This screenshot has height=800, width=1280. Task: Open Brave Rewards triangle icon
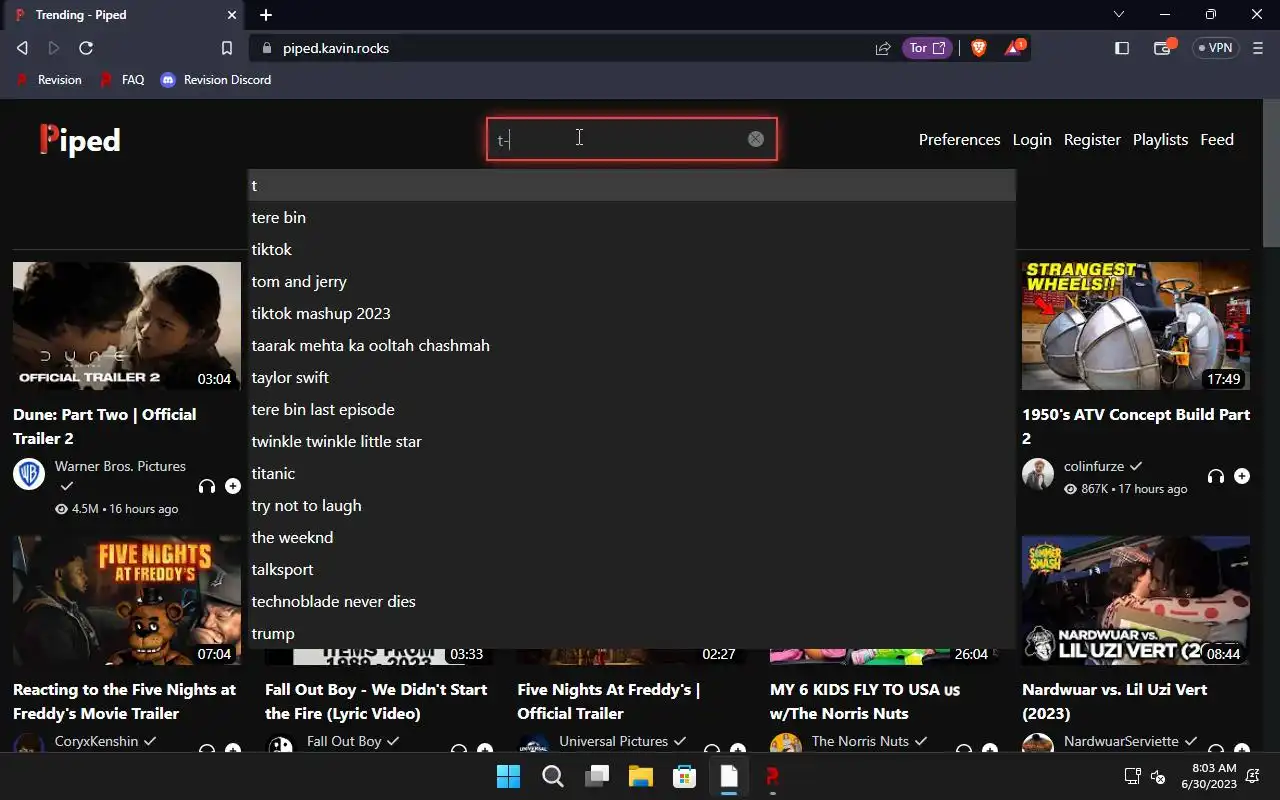pos(1014,47)
